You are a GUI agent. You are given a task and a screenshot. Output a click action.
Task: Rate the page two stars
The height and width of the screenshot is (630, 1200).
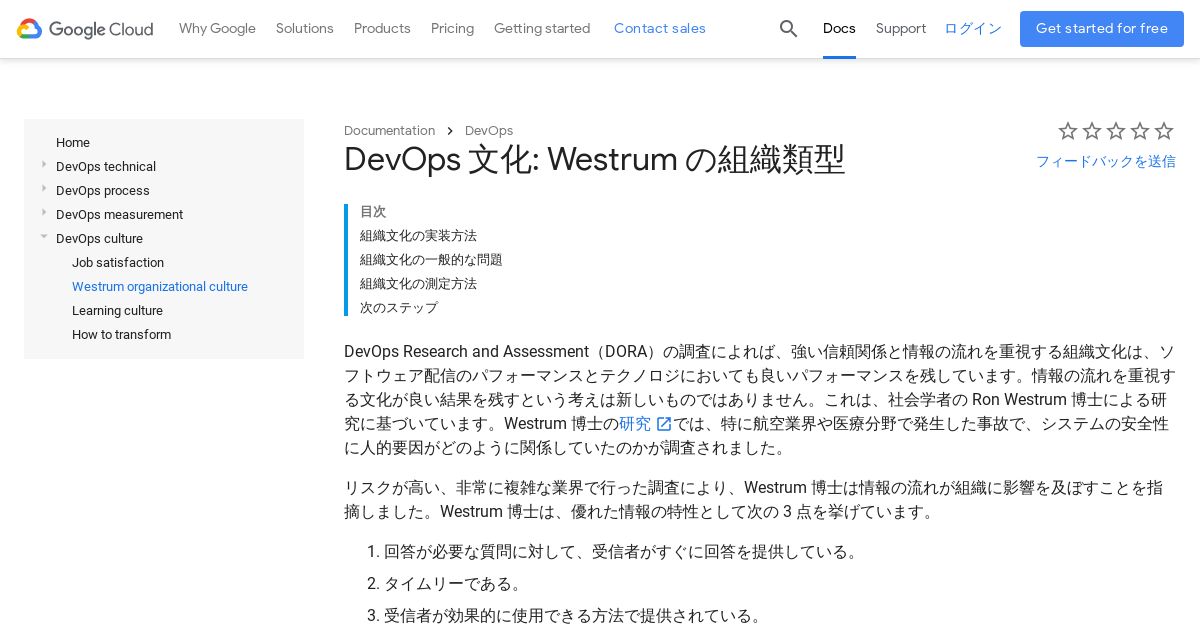(x=1092, y=131)
